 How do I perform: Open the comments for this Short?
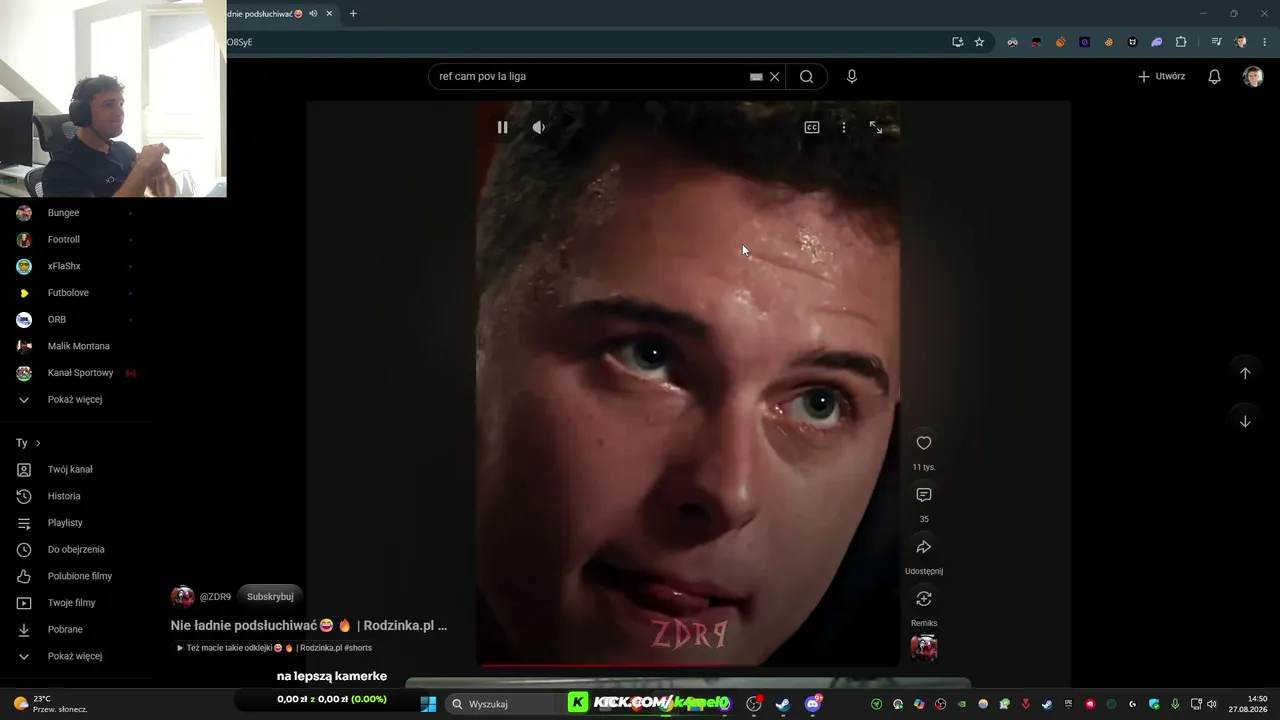click(924, 495)
